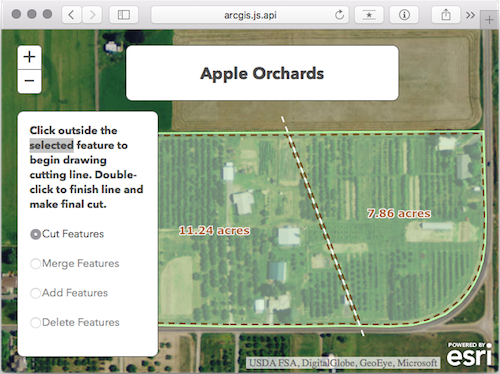This screenshot has width=500, height=374.
Task: Focus the arcgis.js.api address bar
Action: coord(250,15)
